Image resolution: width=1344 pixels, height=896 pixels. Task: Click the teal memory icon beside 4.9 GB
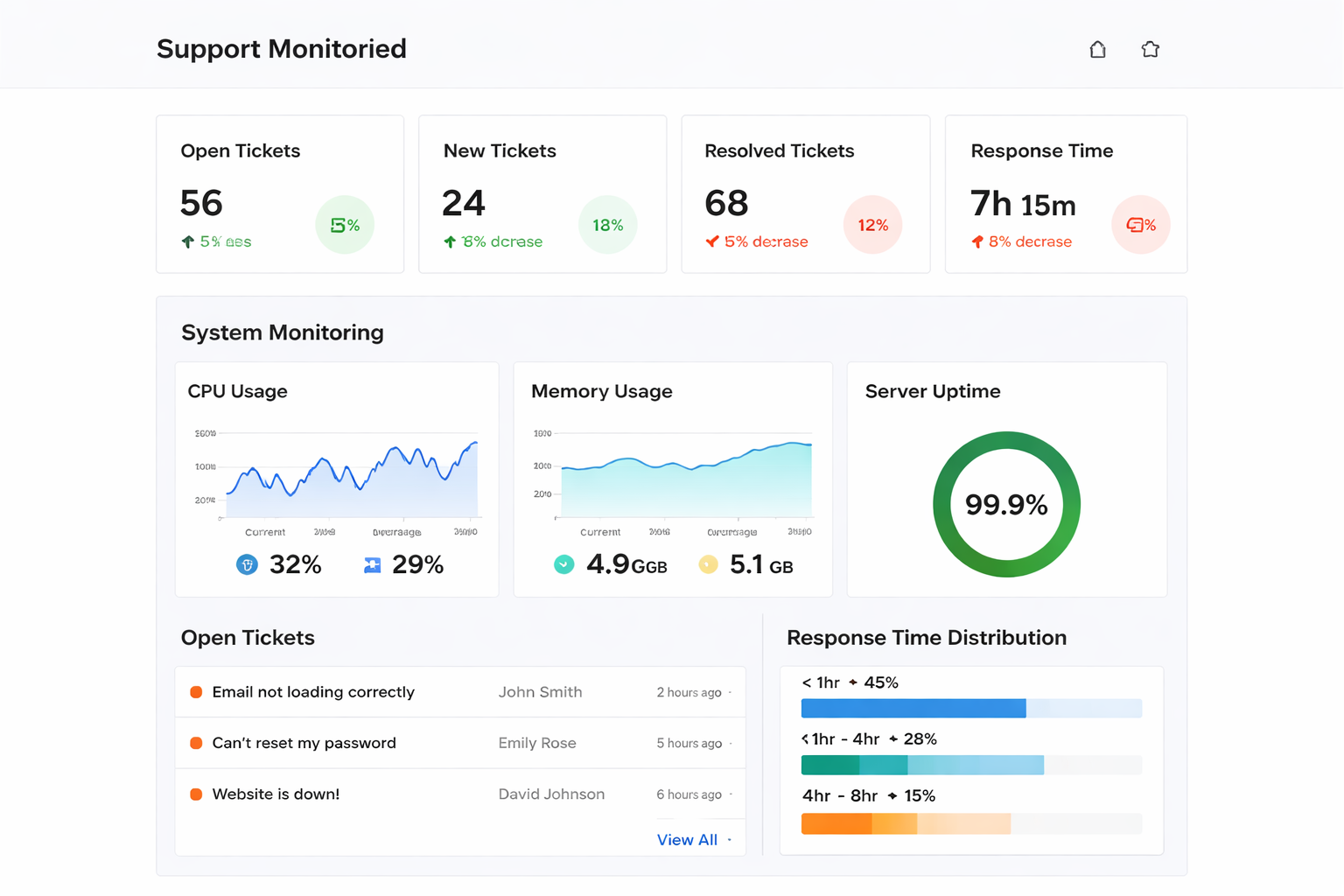[564, 565]
